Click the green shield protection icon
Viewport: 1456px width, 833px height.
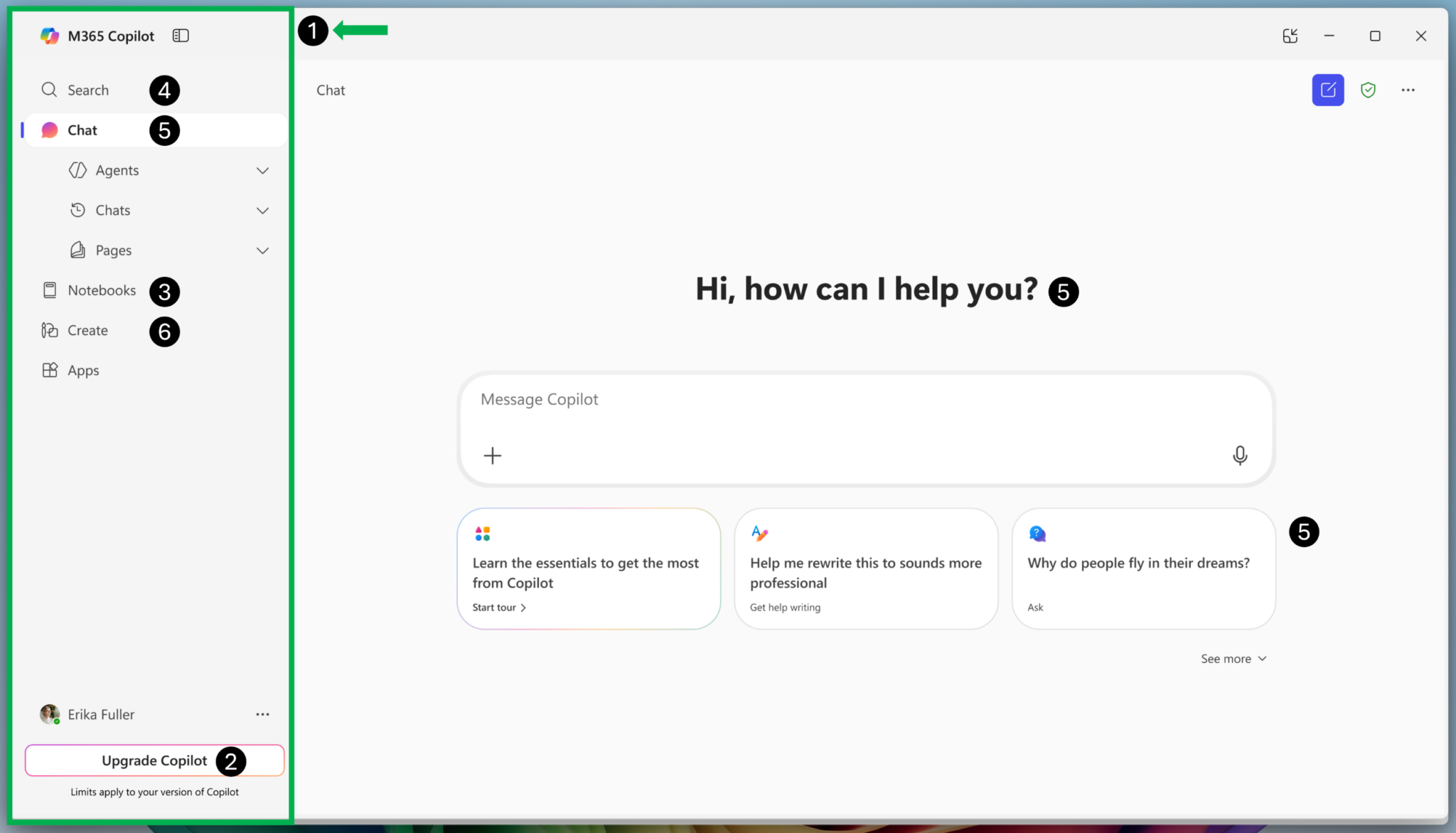(x=1368, y=90)
